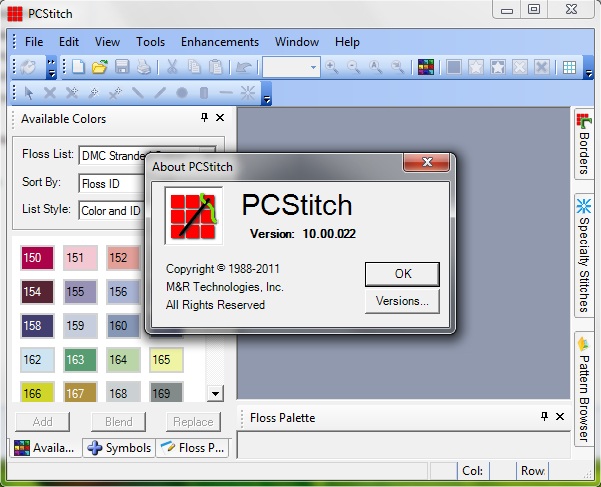
Task: Click the Save floppy disk icon
Action: coord(122,67)
